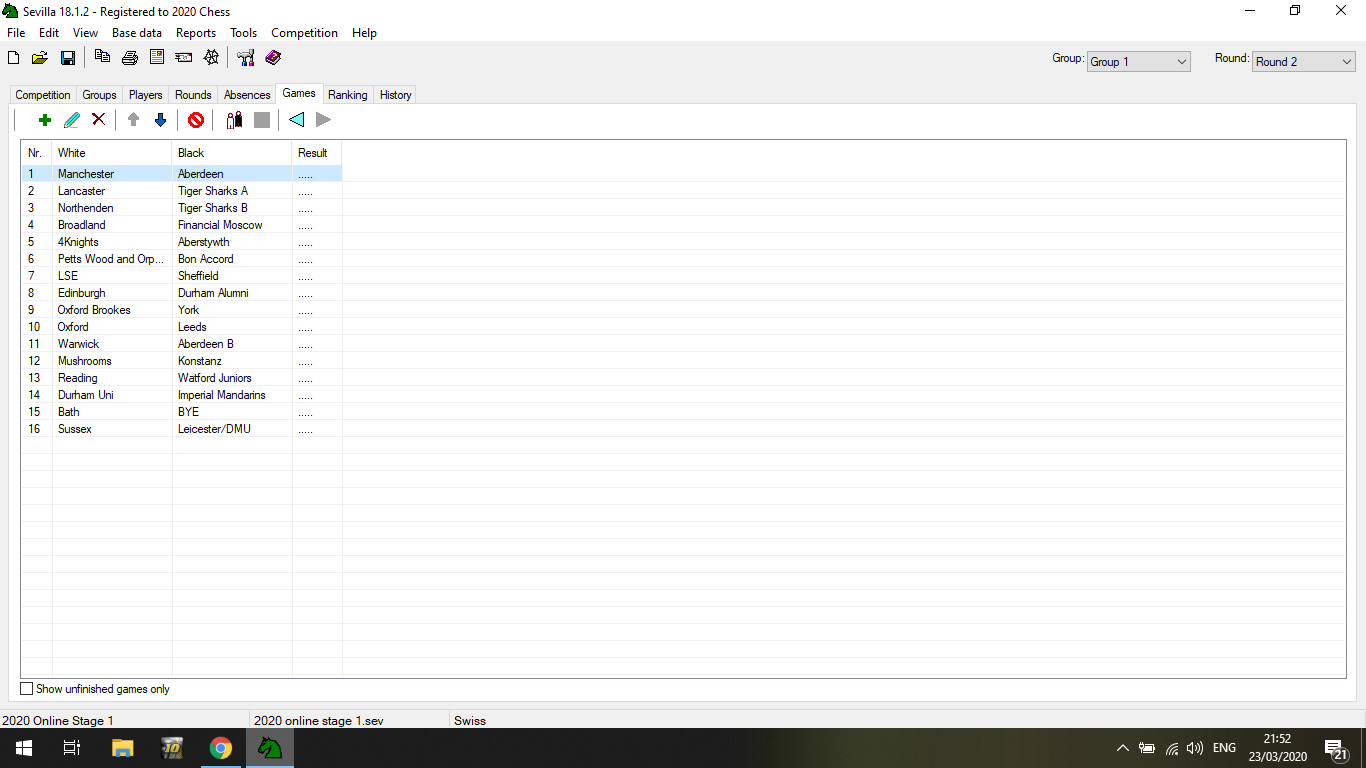
Task: Save the competition with the floppy disk icon
Action: pos(68,58)
